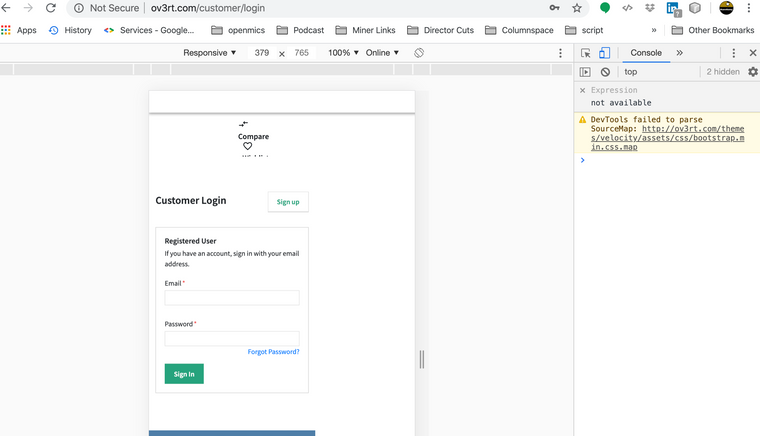Click the Compare link
This screenshot has width=760, height=436.
253,136
